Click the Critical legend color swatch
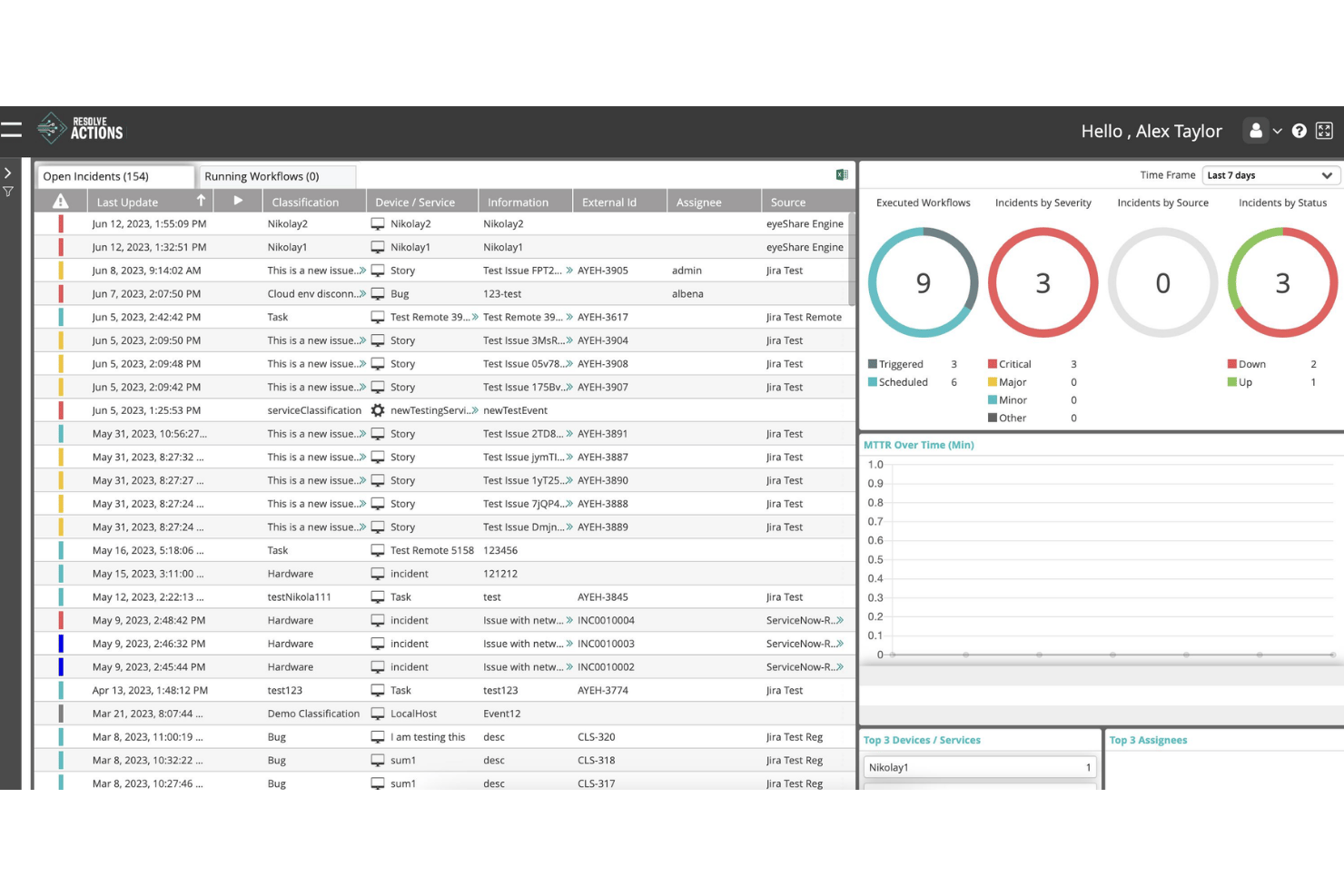Viewport: 1344px width, 896px height. point(993,364)
